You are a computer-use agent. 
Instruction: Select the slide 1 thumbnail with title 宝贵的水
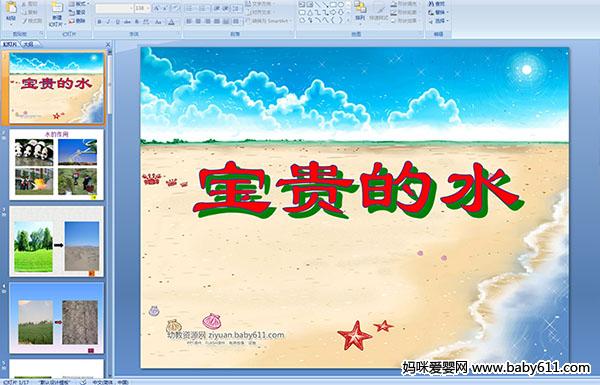click(x=57, y=88)
